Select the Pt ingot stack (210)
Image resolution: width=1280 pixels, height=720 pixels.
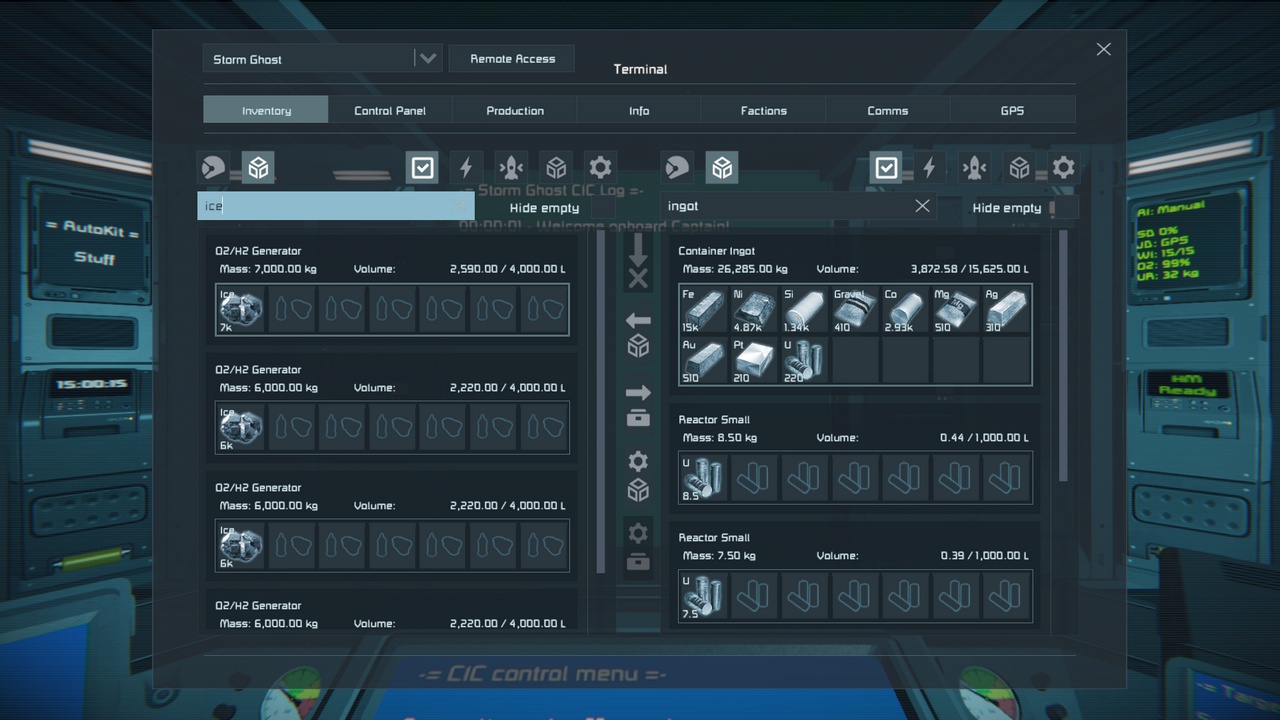(x=755, y=360)
